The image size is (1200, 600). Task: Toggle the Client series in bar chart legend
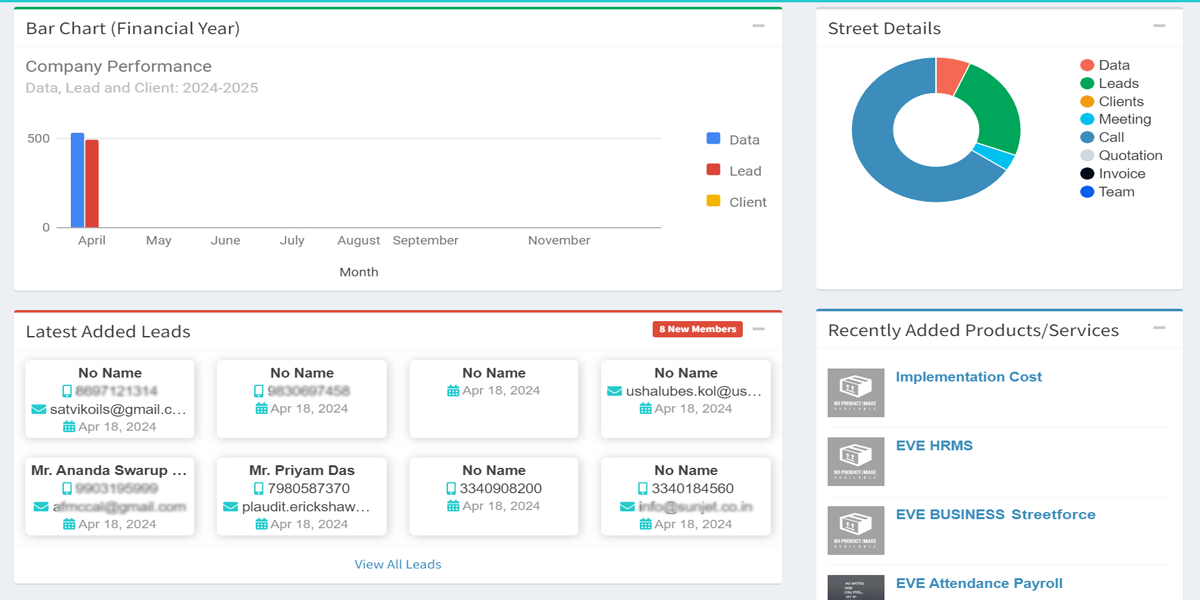[714, 202]
